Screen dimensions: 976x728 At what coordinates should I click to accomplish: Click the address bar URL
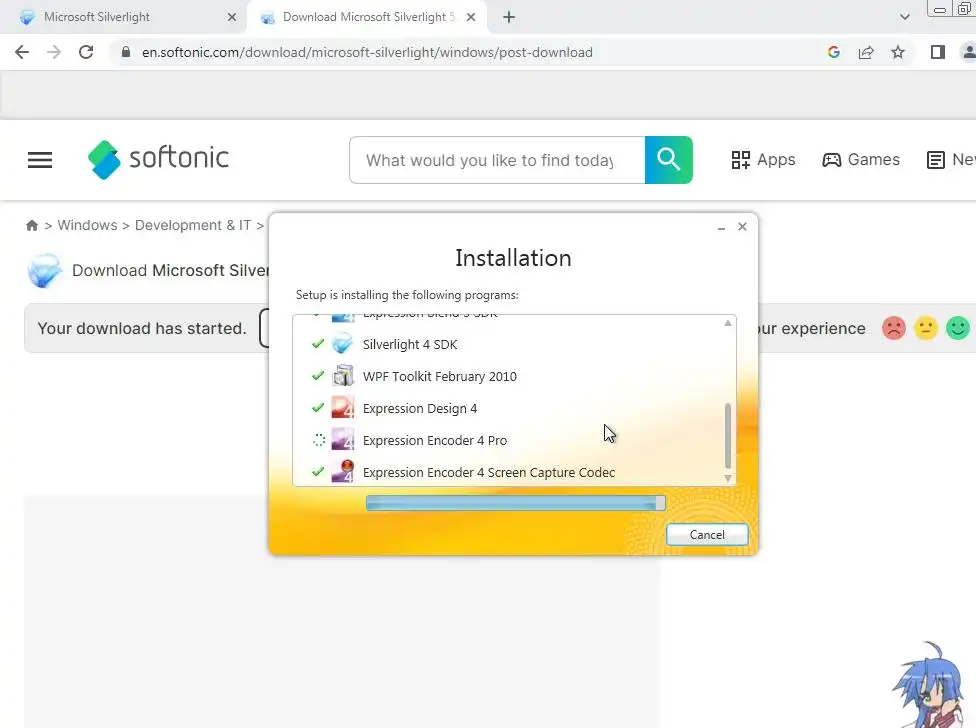(367, 52)
